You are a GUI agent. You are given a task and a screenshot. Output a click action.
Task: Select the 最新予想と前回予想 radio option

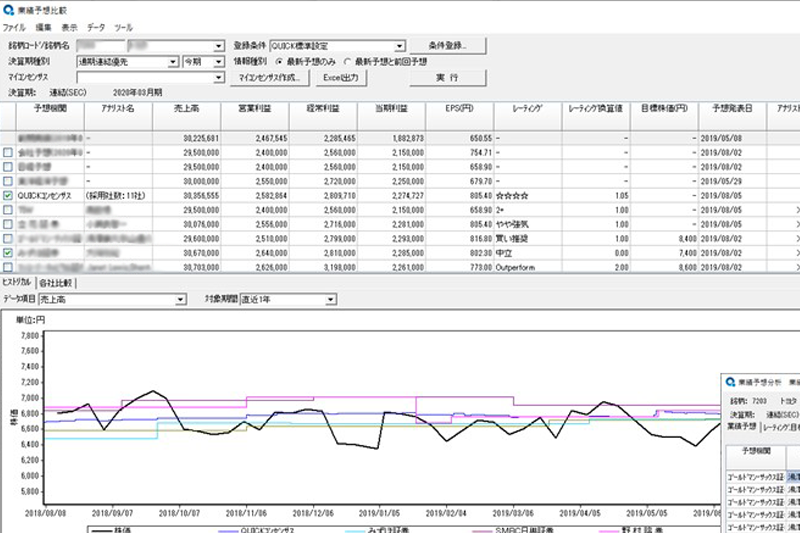coord(347,62)
